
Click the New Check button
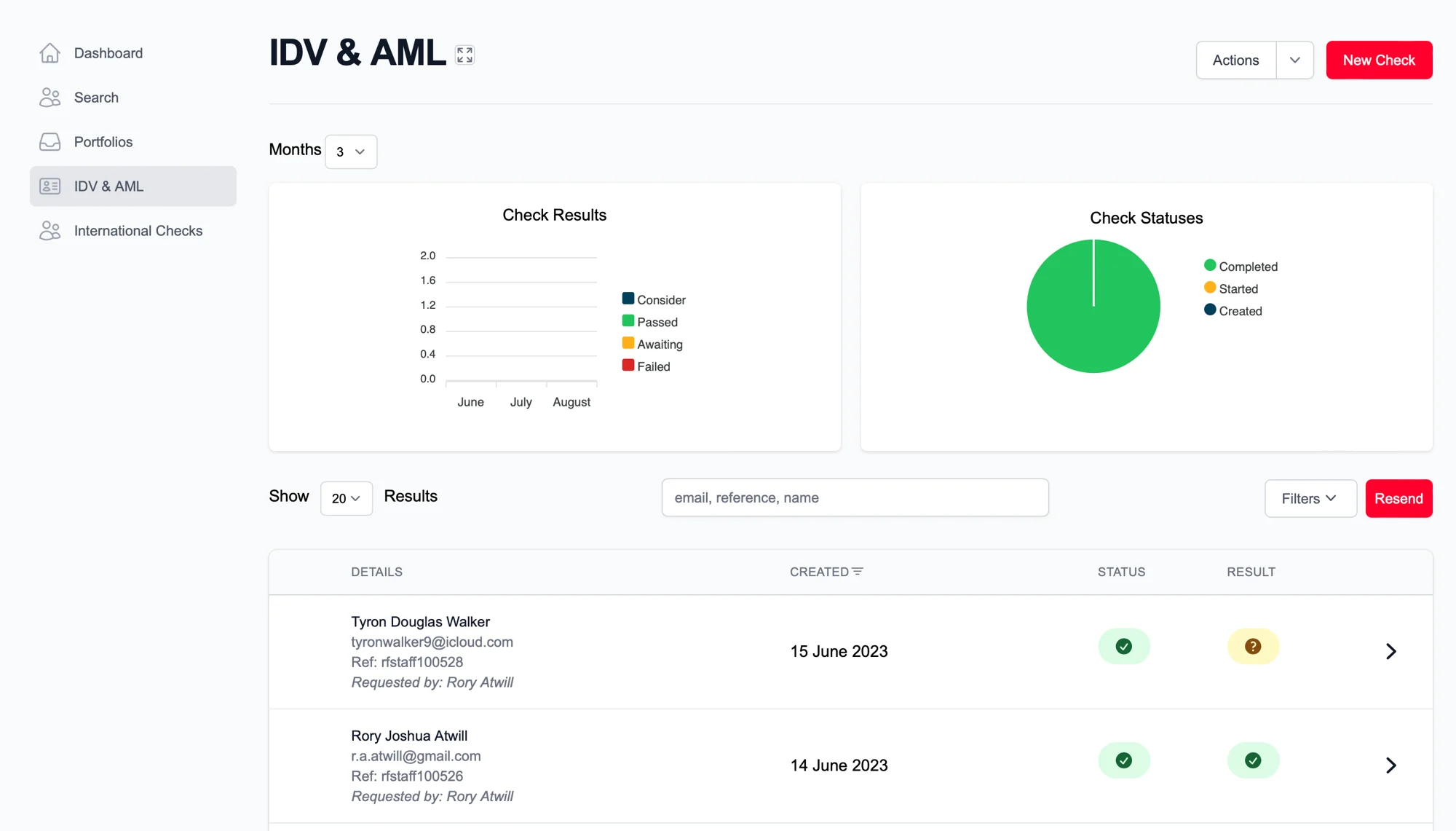click(x=1378, y=60)
